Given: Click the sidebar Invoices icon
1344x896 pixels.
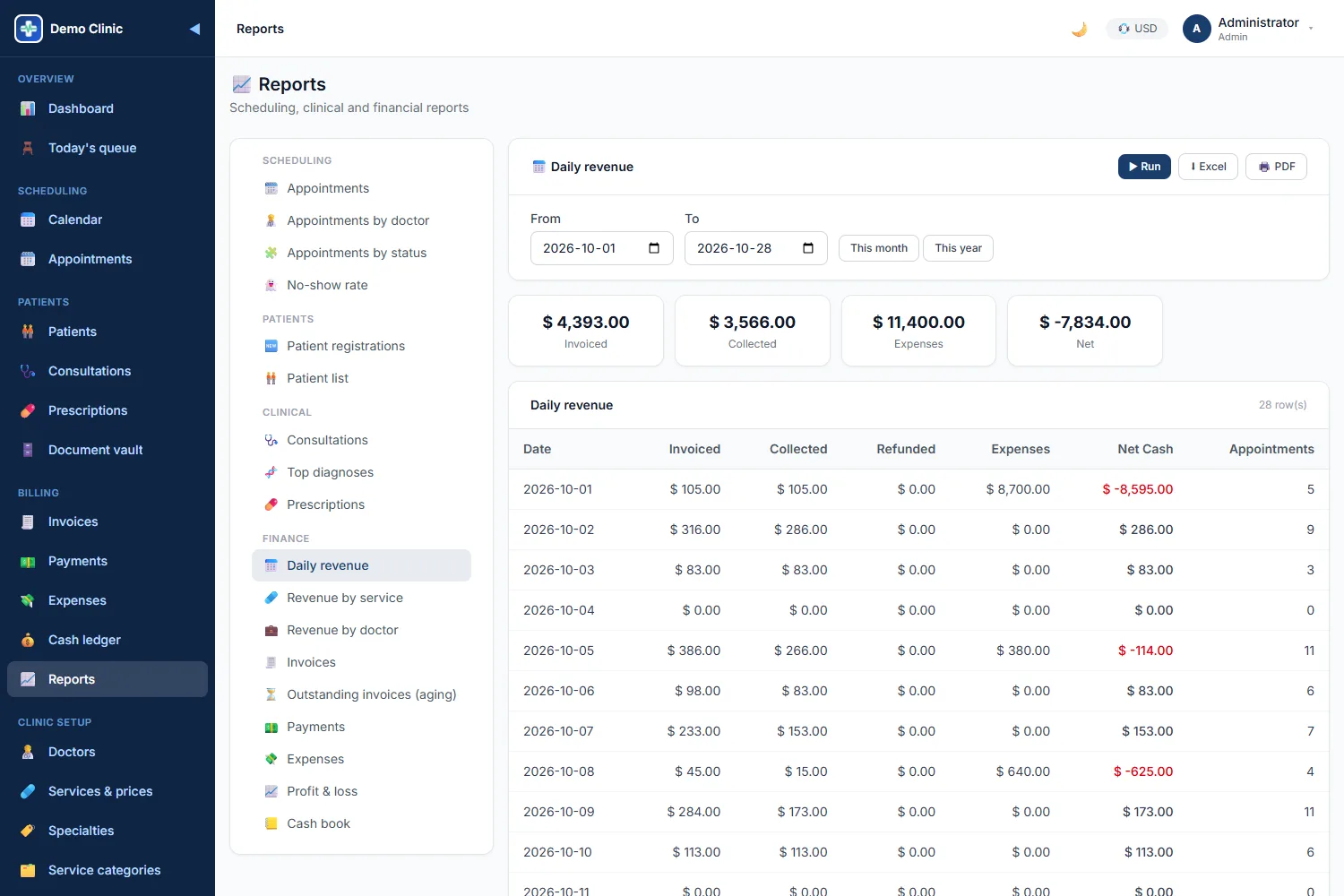Looking at the screenshot, I should (x=28, y=521).
